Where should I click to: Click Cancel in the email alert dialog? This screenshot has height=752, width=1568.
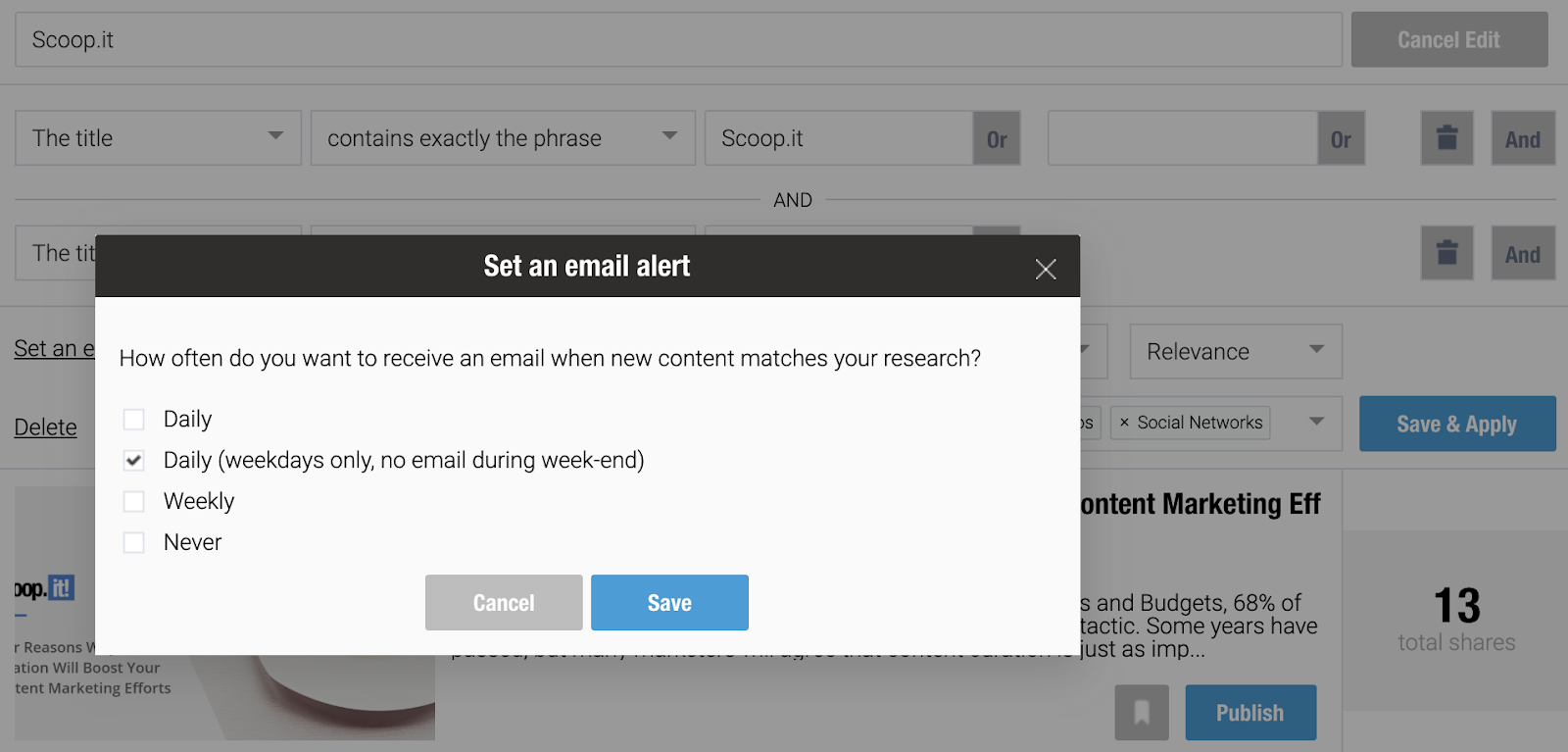[x=504, y=603]
